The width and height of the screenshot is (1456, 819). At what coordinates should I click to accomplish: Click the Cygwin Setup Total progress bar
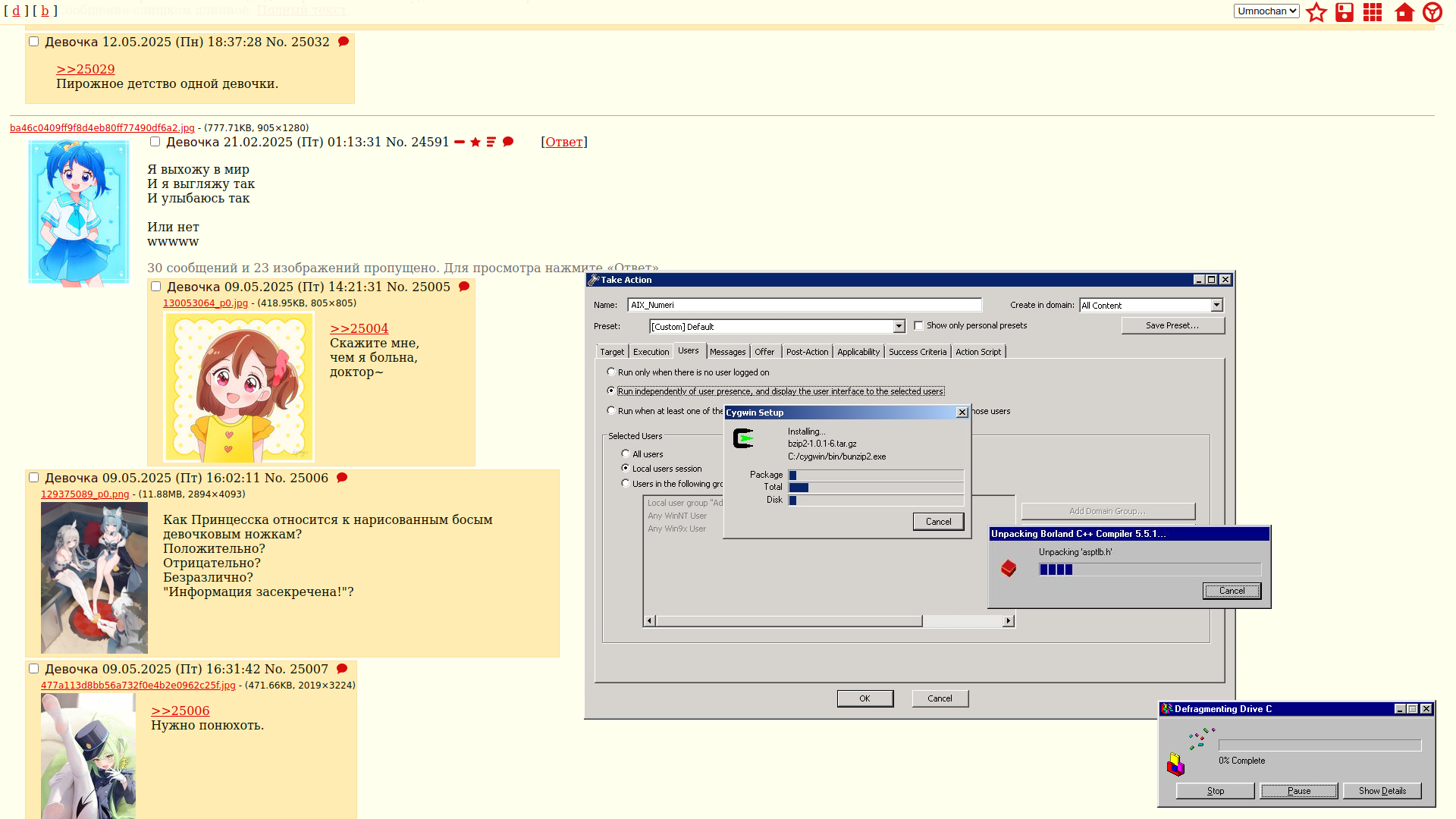coord(876,488)
